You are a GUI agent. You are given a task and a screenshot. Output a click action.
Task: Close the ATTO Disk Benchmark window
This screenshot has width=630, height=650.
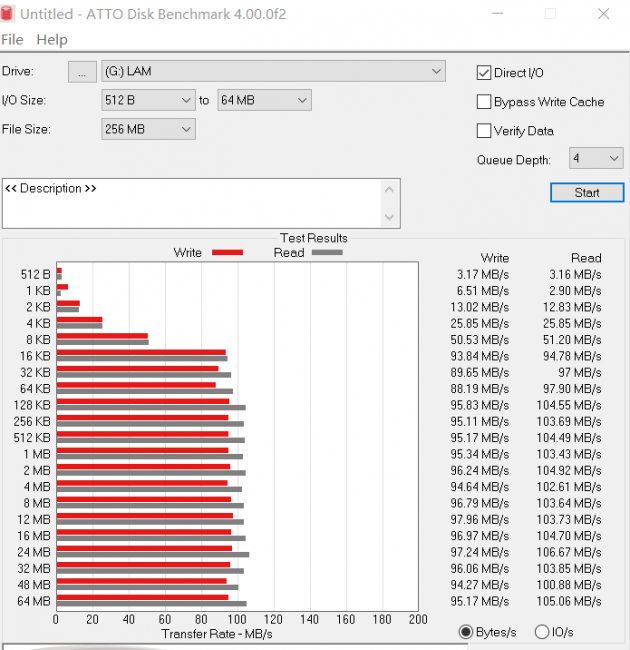point(603,14)
